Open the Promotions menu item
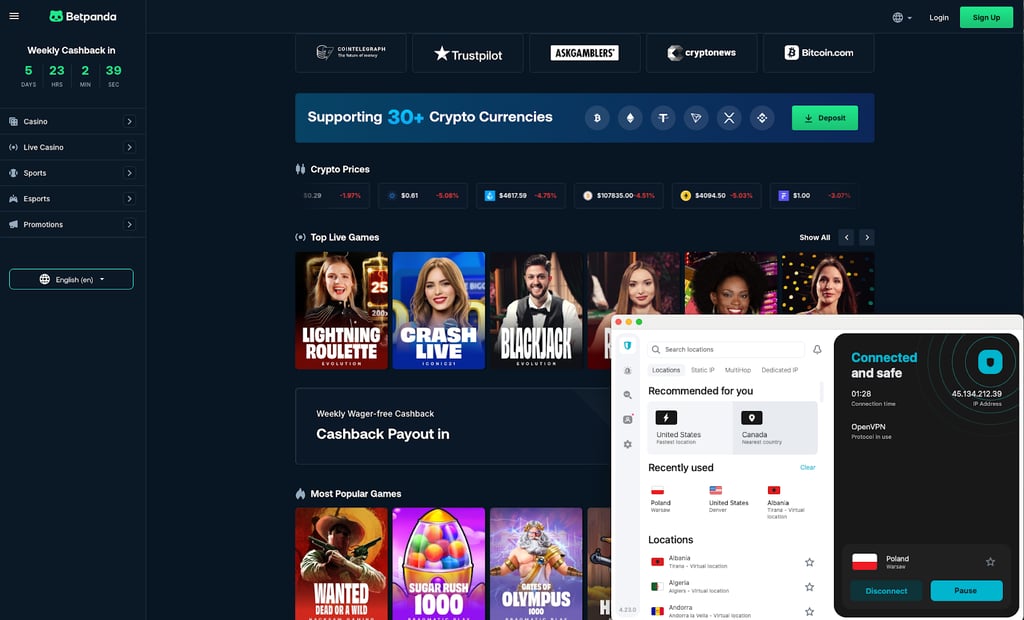Screen dimensions: 1024x620 [x=43, y=224]
